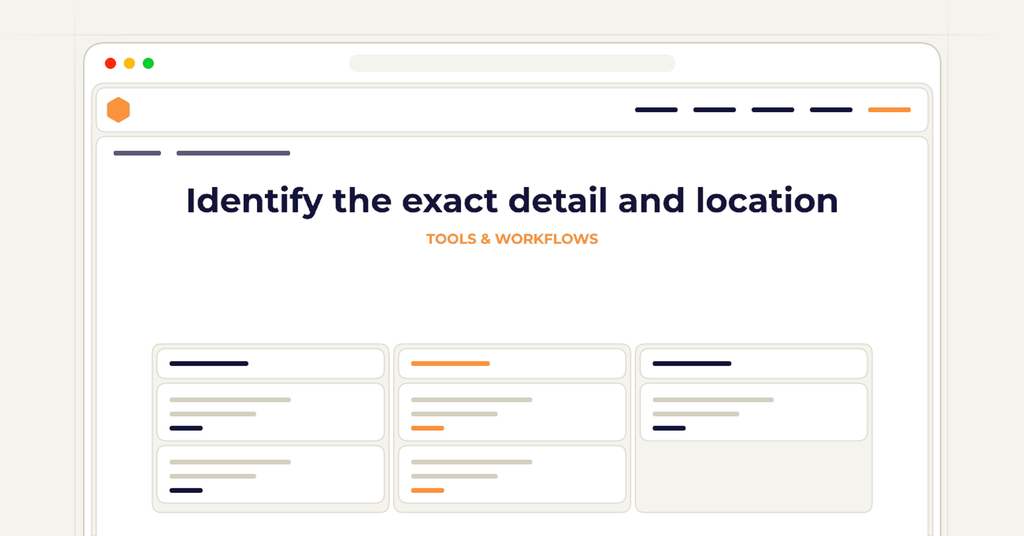The width and height of the screenshot is (1024, 536).
Task: Click the red close window dot
Action: pos(110,63)
